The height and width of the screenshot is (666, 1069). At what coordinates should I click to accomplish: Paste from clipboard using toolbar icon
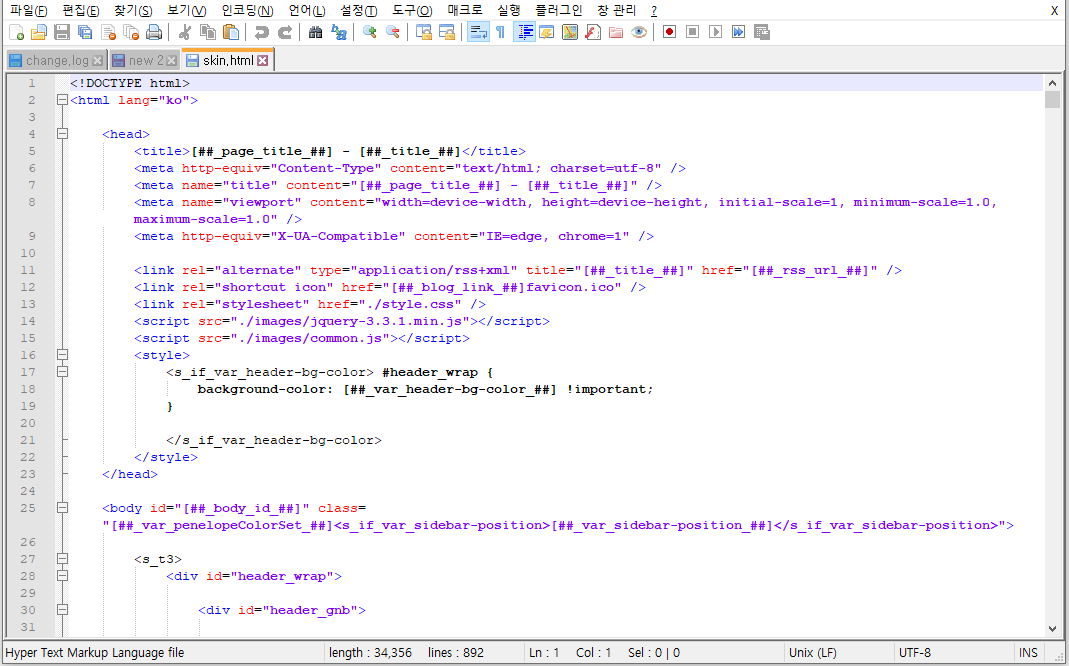coord(231,32)
